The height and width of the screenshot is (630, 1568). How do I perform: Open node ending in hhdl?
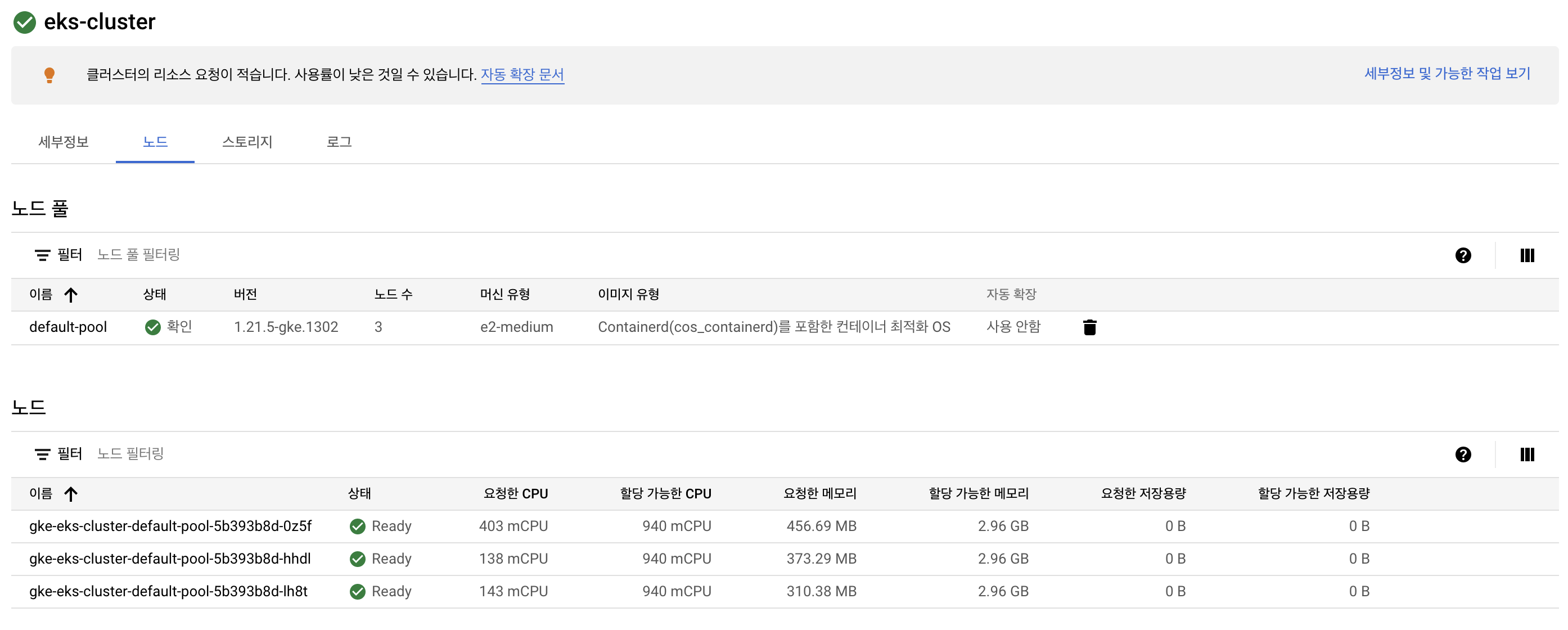(x=170, y=559)
